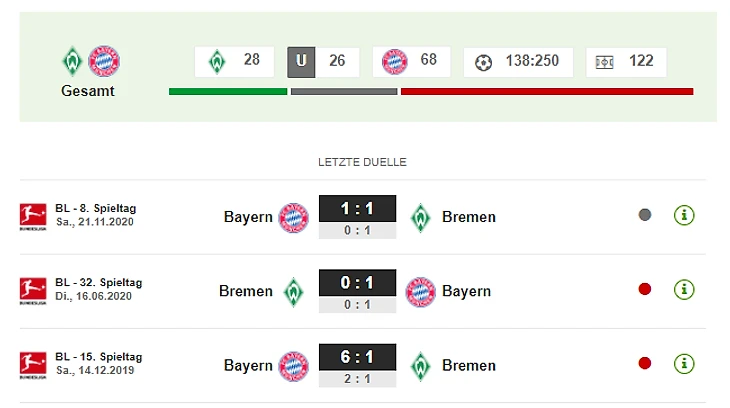The image size is (730, 408).
Task: Select the draws tile marked U 26
Action: click(x=324, y=62)
